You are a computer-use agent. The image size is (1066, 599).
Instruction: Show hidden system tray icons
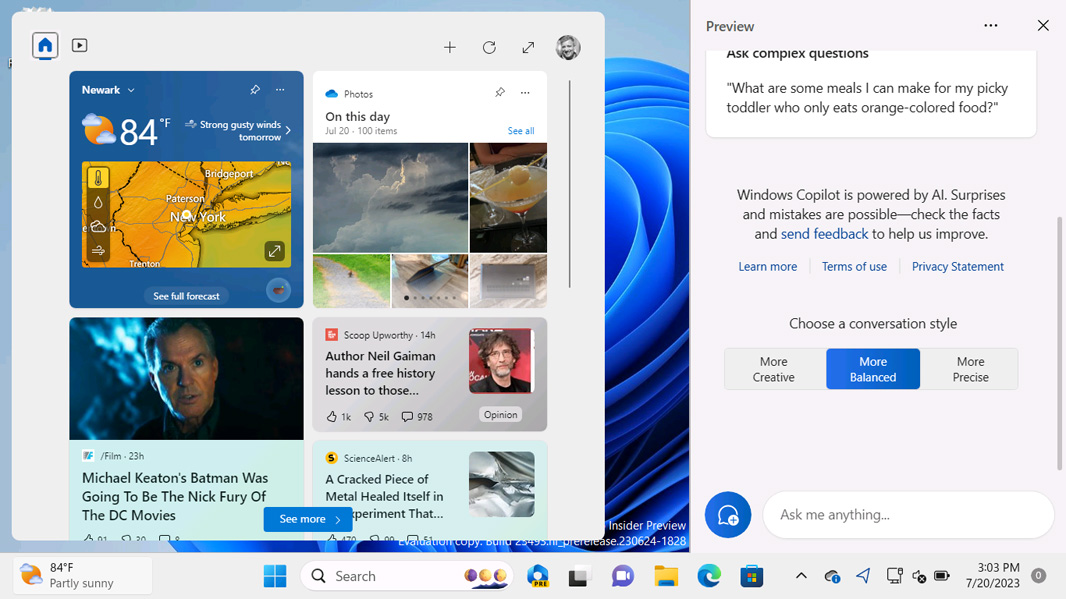(801, 576)
